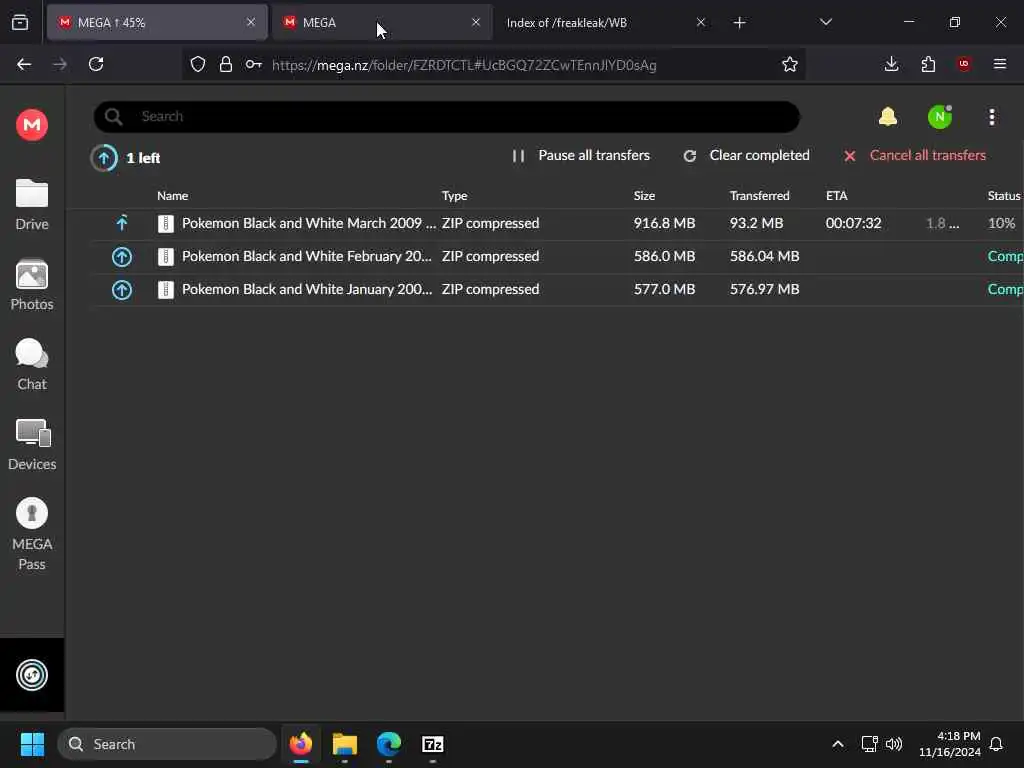Viewport: 1024px width, 768px height.
Task: Click ZIP file icon of March 2009 file
Action: pyautogui.click(x=166, y=223)
